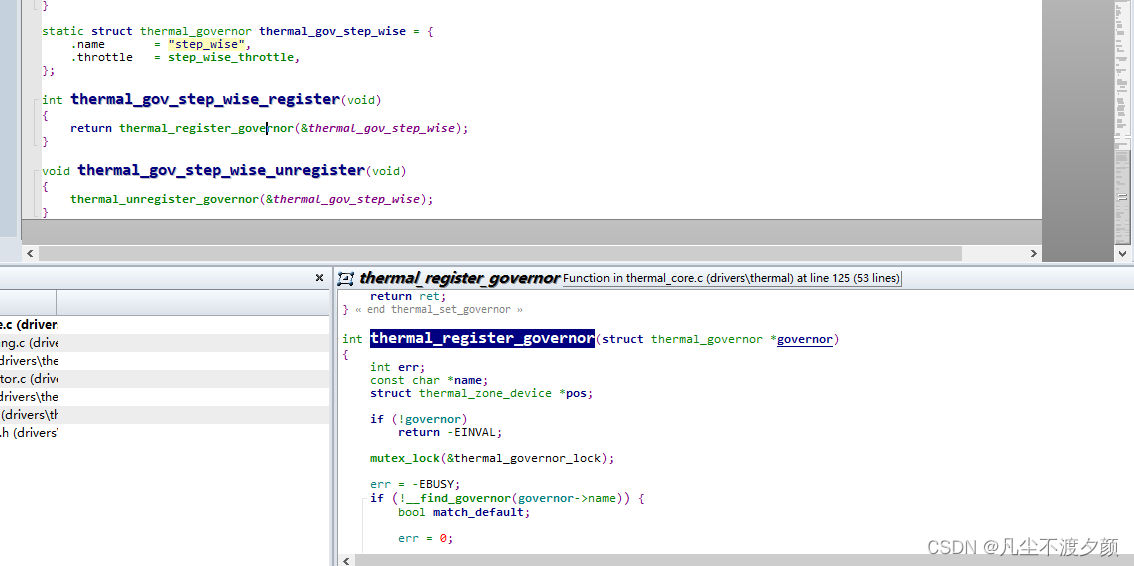Click 'bool match_default;' declaration

464,512
